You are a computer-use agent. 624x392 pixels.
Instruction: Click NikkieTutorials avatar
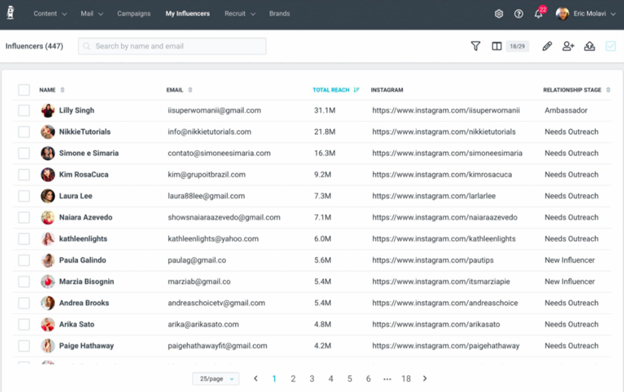pos(48,132)
